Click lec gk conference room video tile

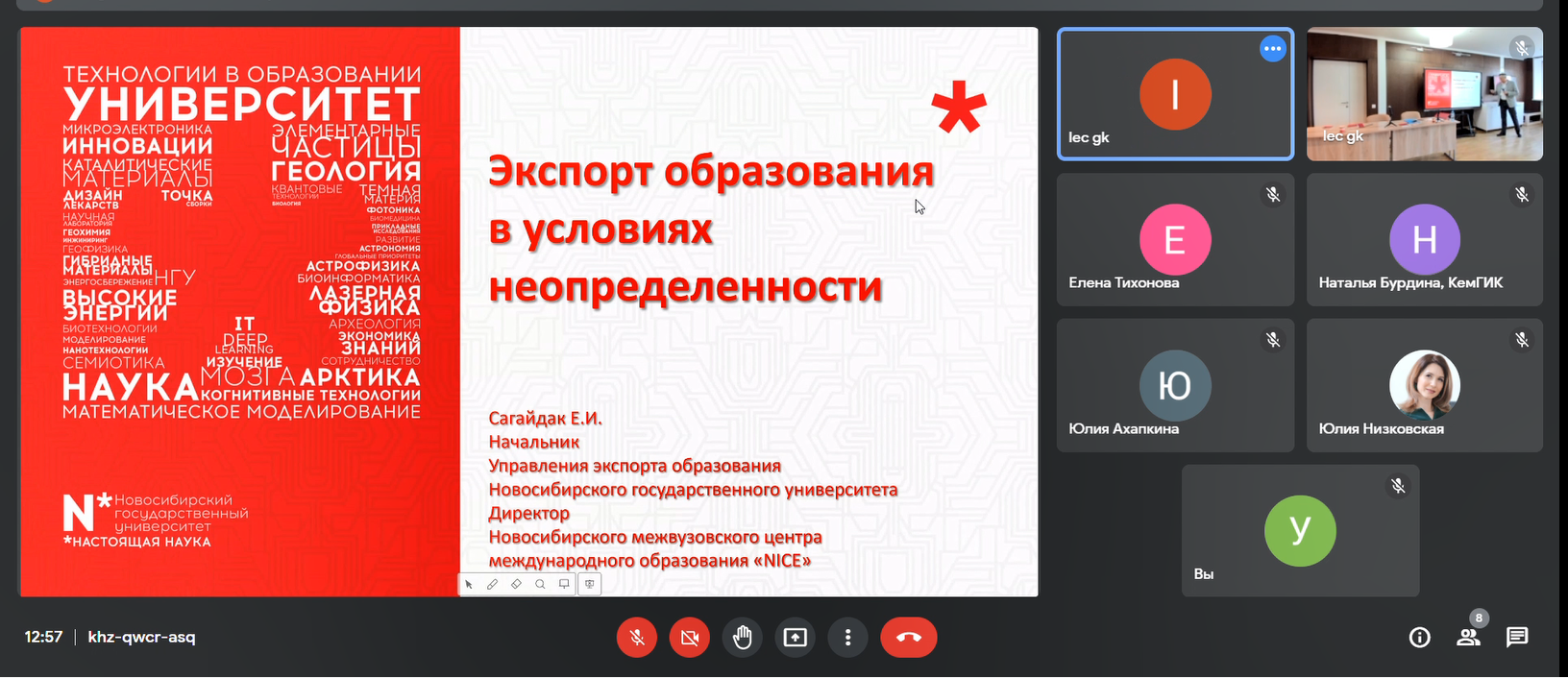pyautogui.click(x=1424, y=94)
